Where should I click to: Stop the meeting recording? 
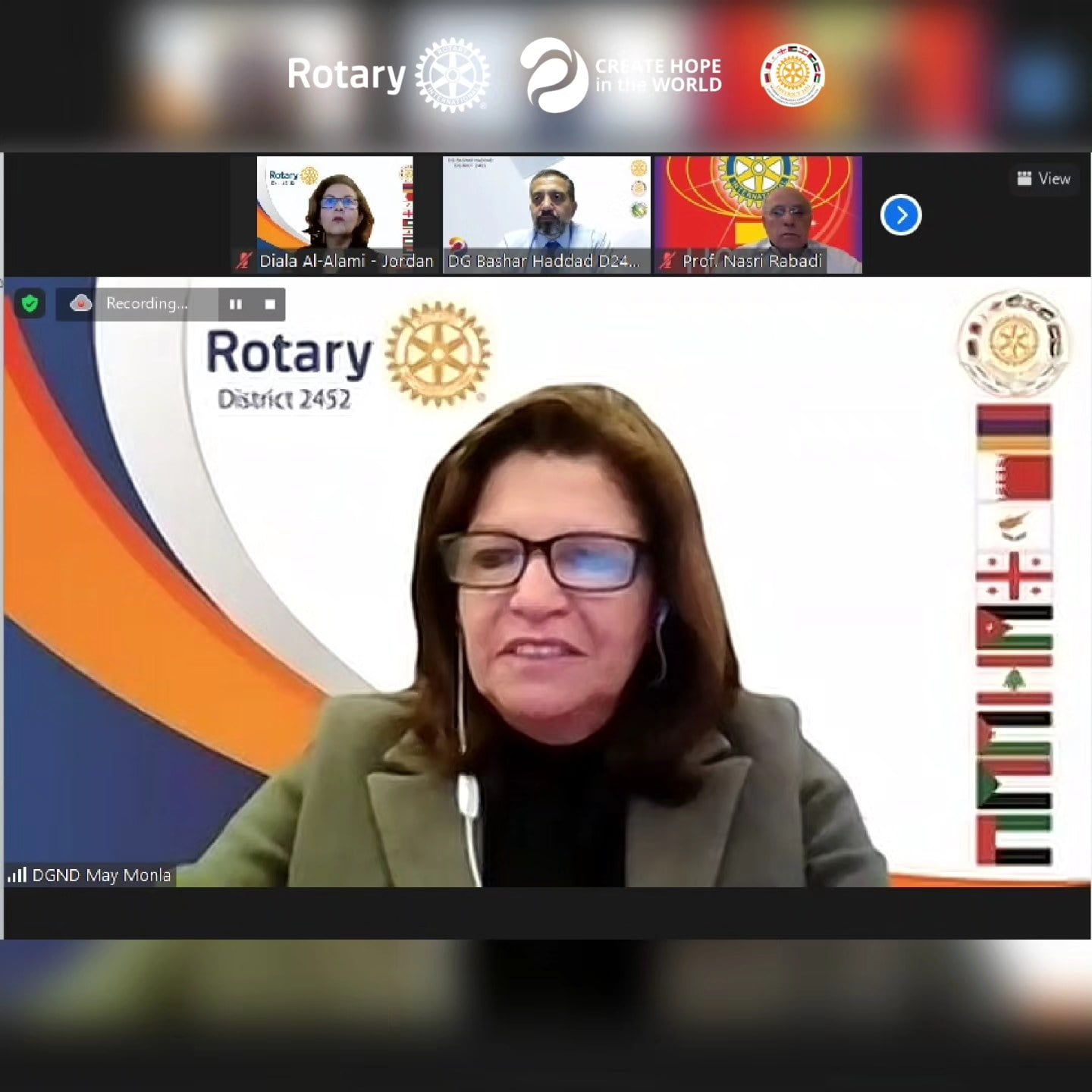click(x=270, y=304)
